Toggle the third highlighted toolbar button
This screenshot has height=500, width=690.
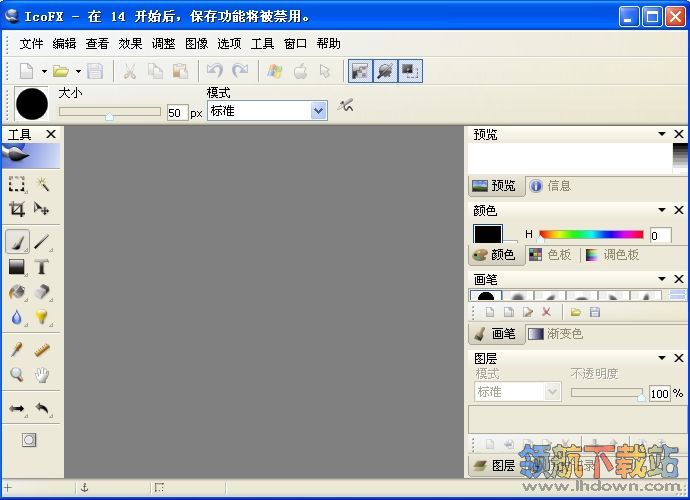tap(410, 71)
